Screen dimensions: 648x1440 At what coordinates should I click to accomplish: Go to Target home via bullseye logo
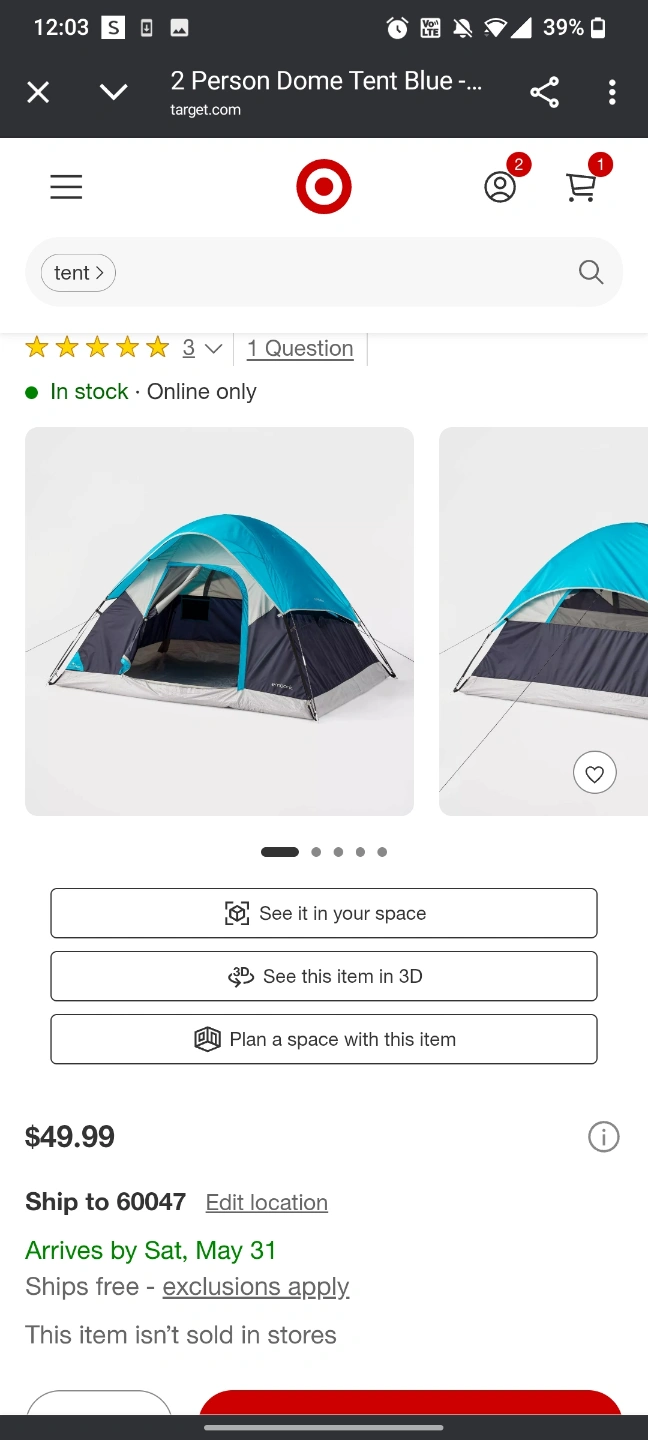tap(324, 187)
